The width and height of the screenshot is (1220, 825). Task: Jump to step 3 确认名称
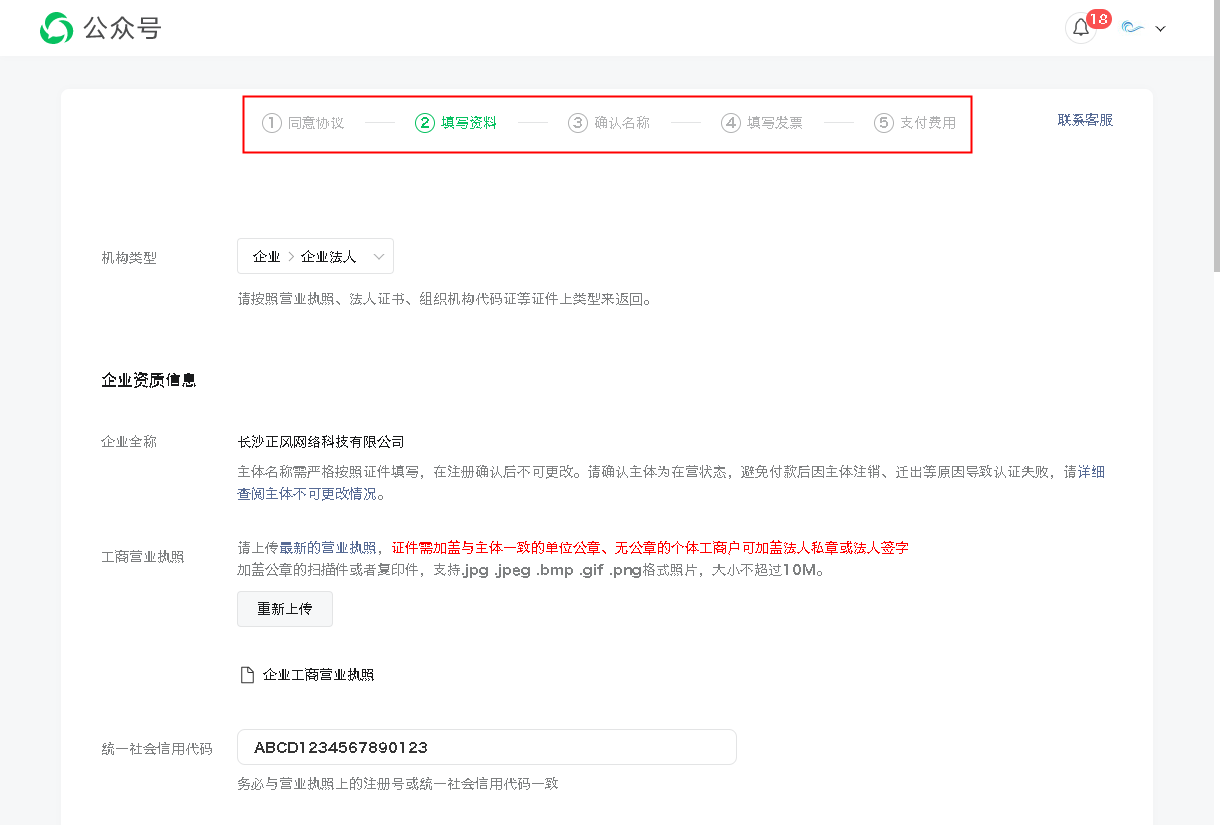click(x=609, y=123)
